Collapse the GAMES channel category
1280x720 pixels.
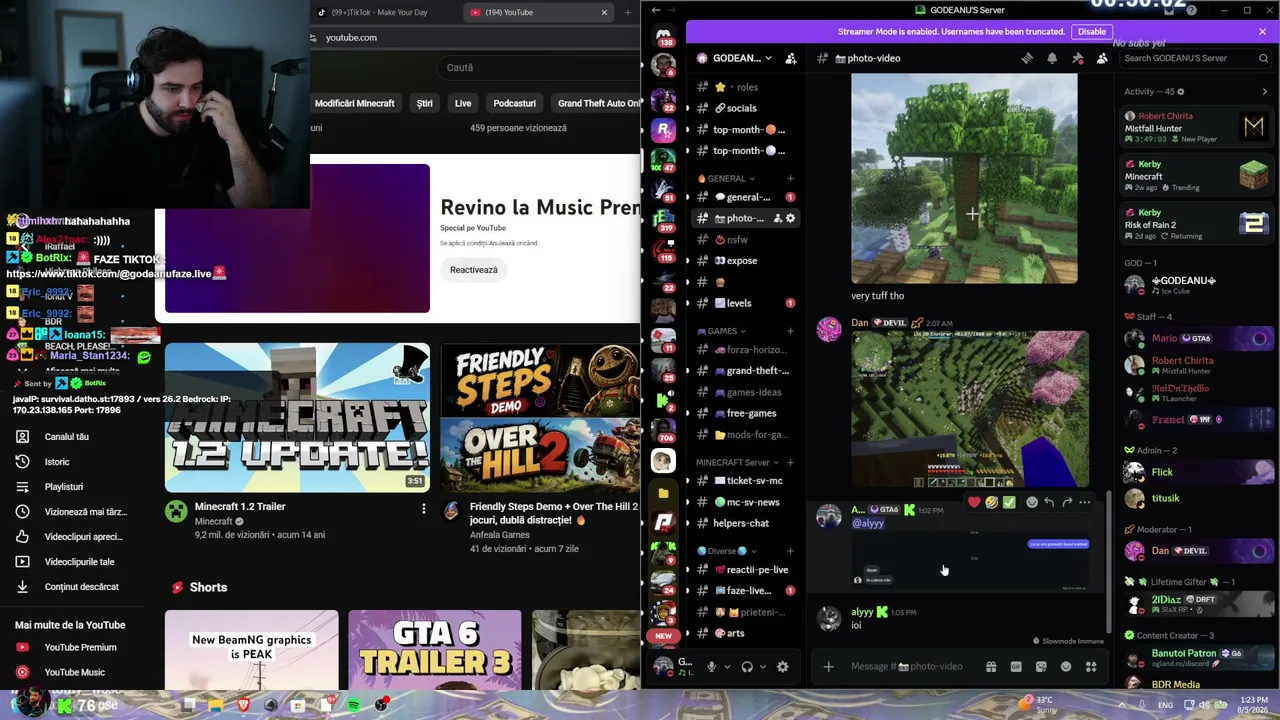point(721,331)
